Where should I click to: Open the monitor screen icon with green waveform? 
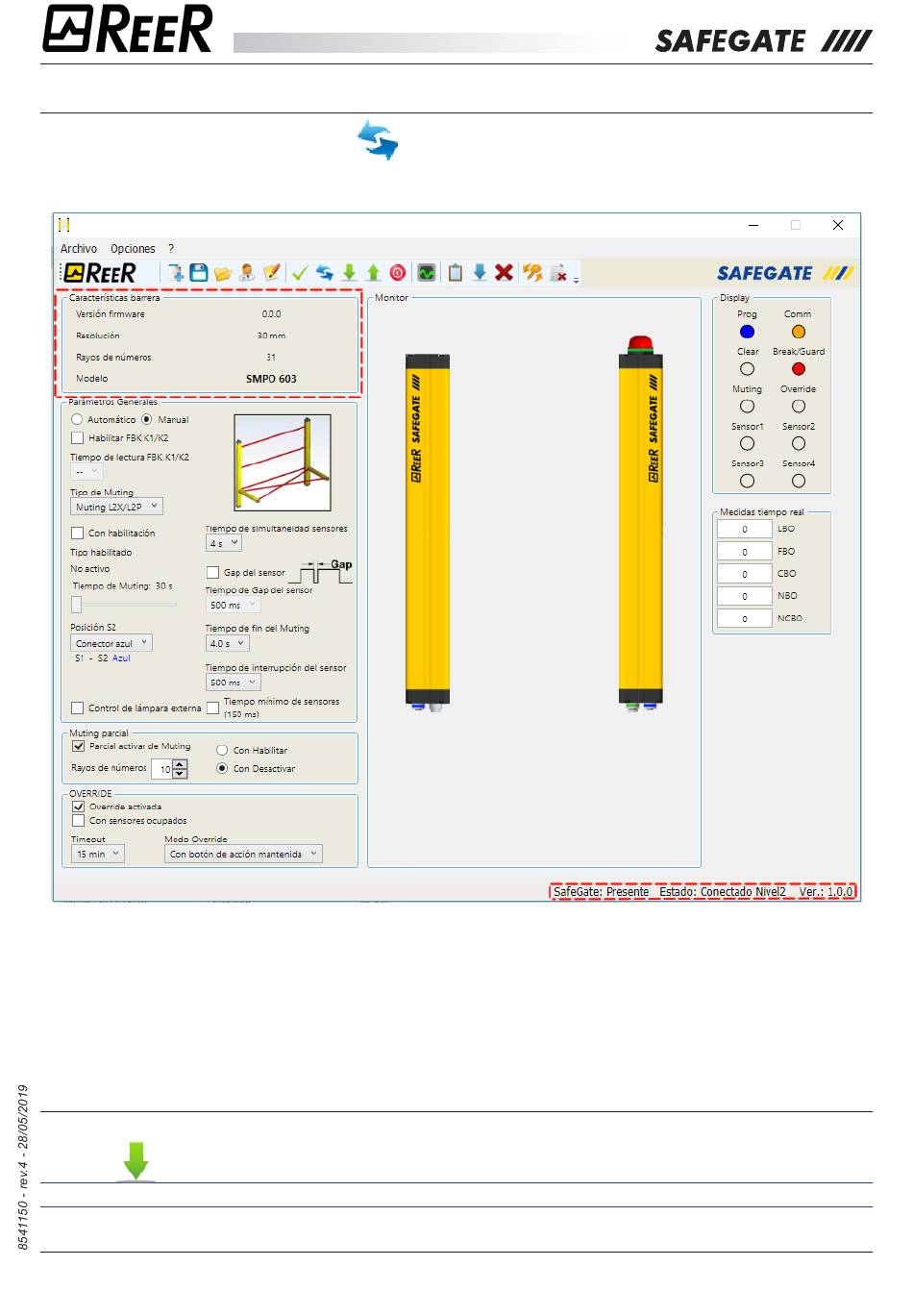pyautogui.click(x=427, y=273)
